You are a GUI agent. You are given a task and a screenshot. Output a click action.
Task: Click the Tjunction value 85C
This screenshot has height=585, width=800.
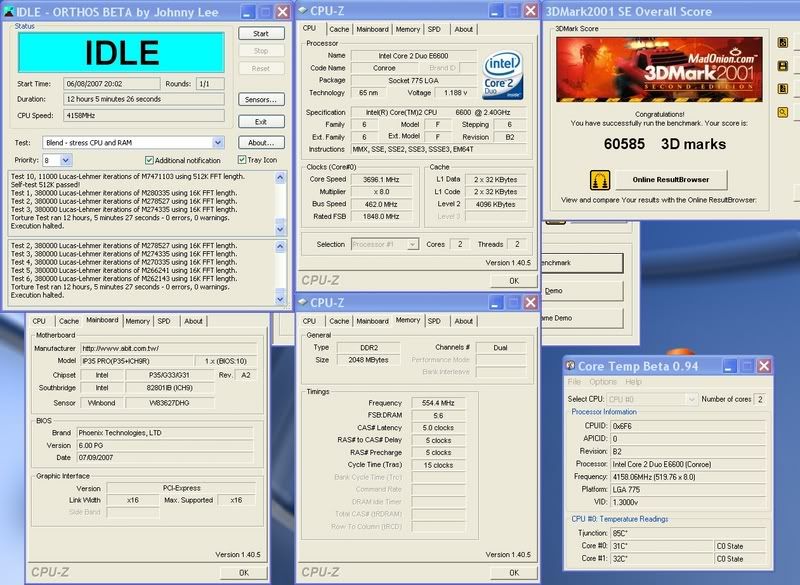688,533
